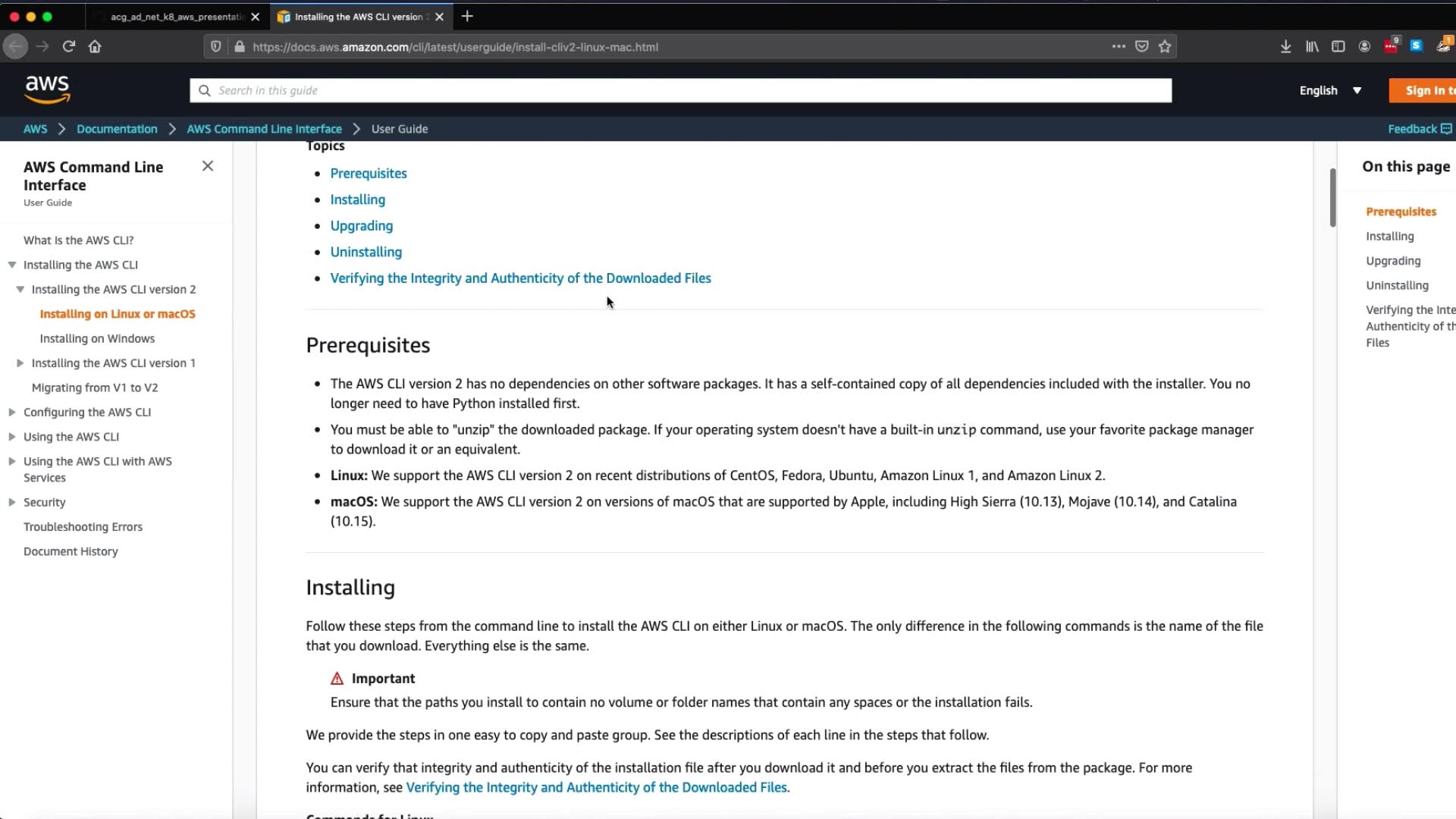The height and width of the screenshot is (819, 1456).
Task: Go to browser home icon
Action: (95, 46)
